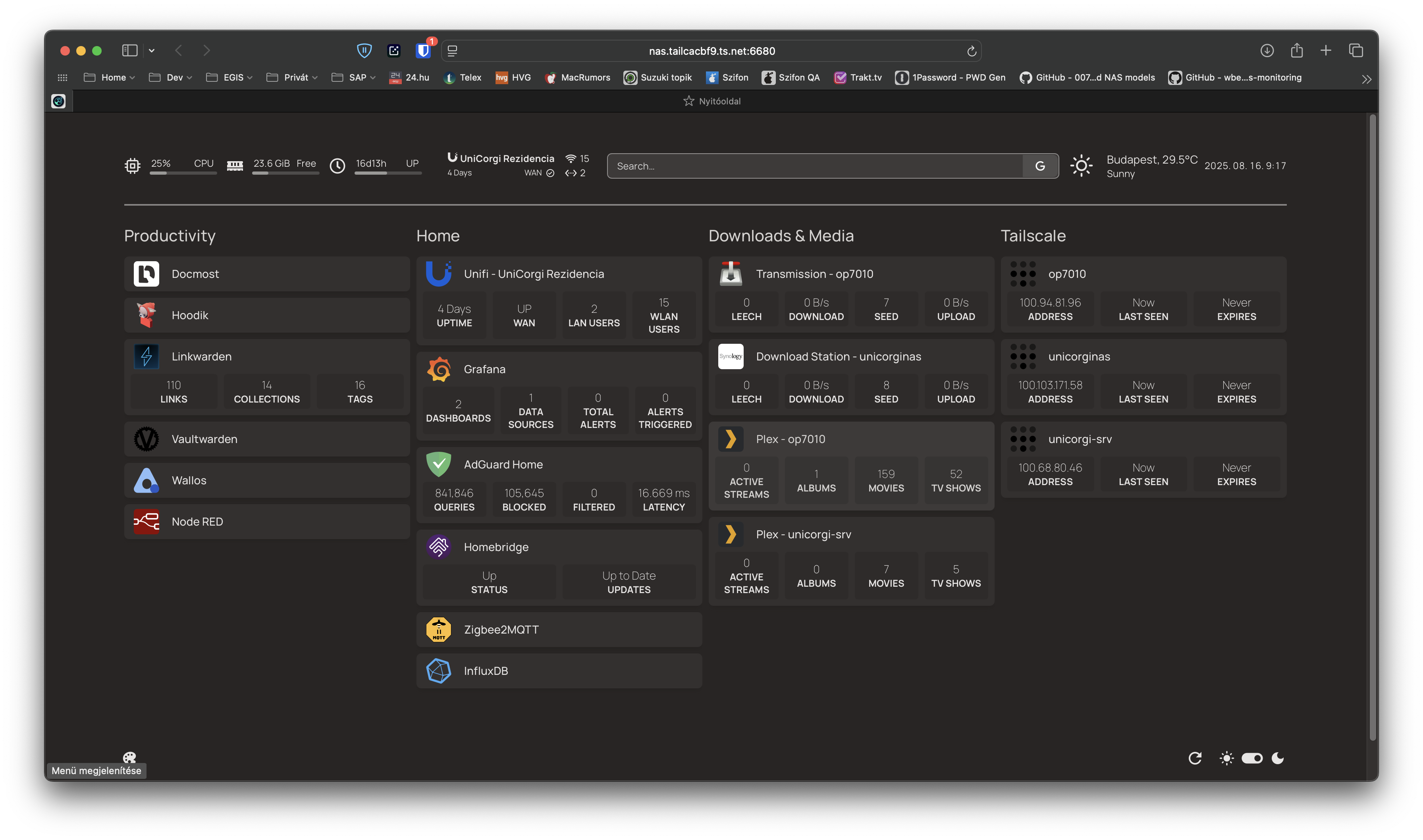Viewport: 1423px width, 840px height.
Task: Expand the EGIS bookmarks folder
Action: [x=229, y=77]
